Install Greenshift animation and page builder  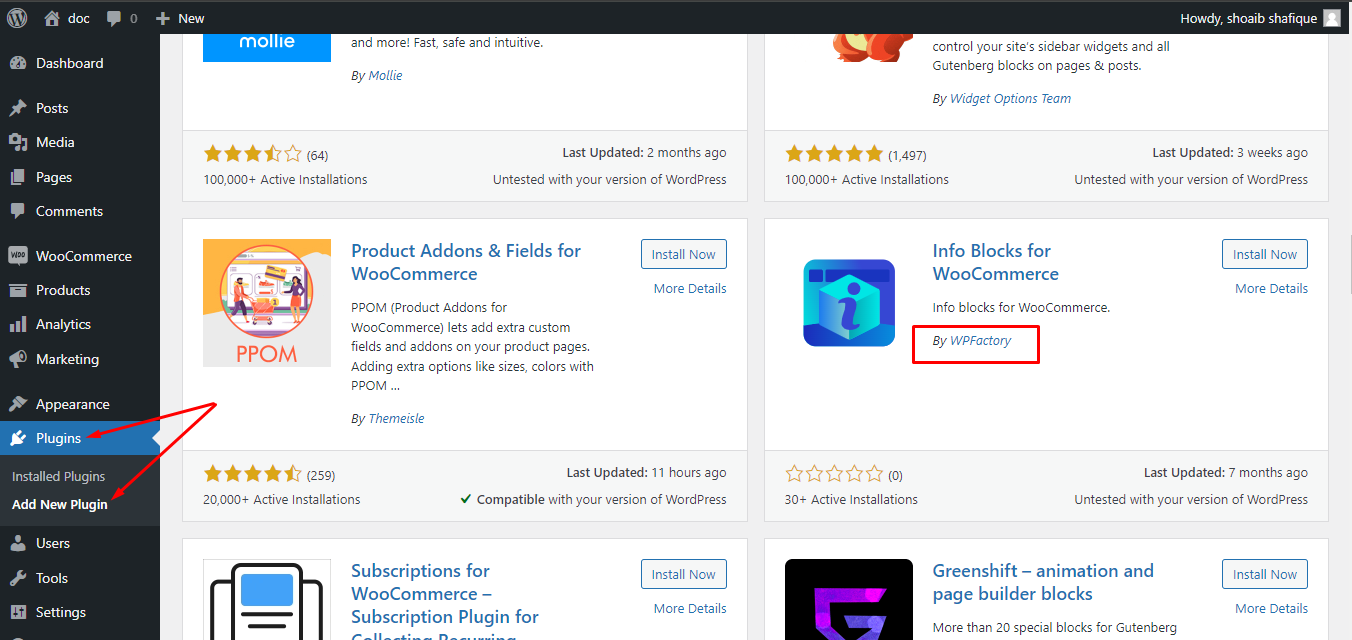(x=1265, y=574)
